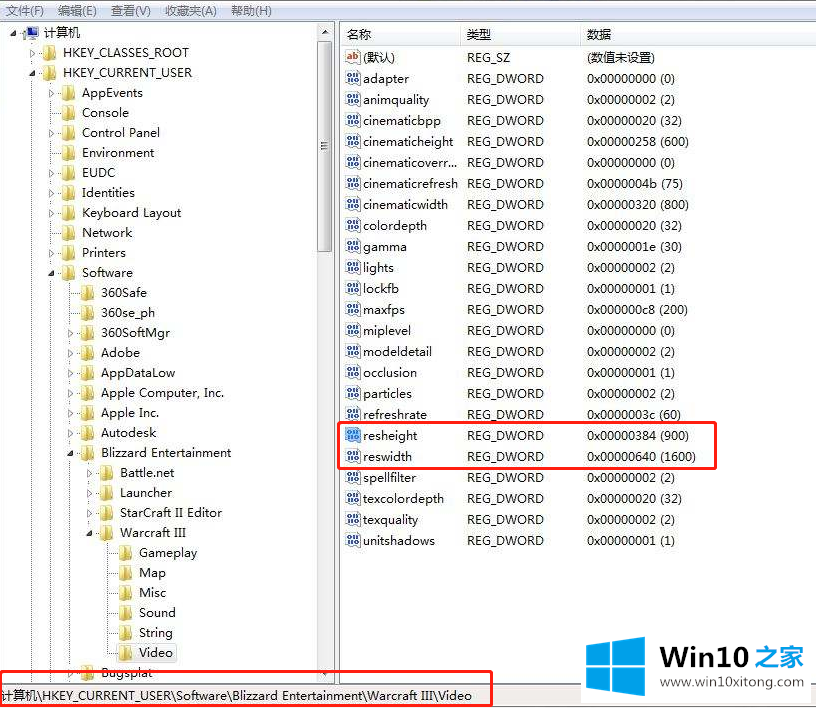This screenshot has width=816, height=708.
Task: Click the 0x00000384 (900) resheight data
Action: coord(638,436)
